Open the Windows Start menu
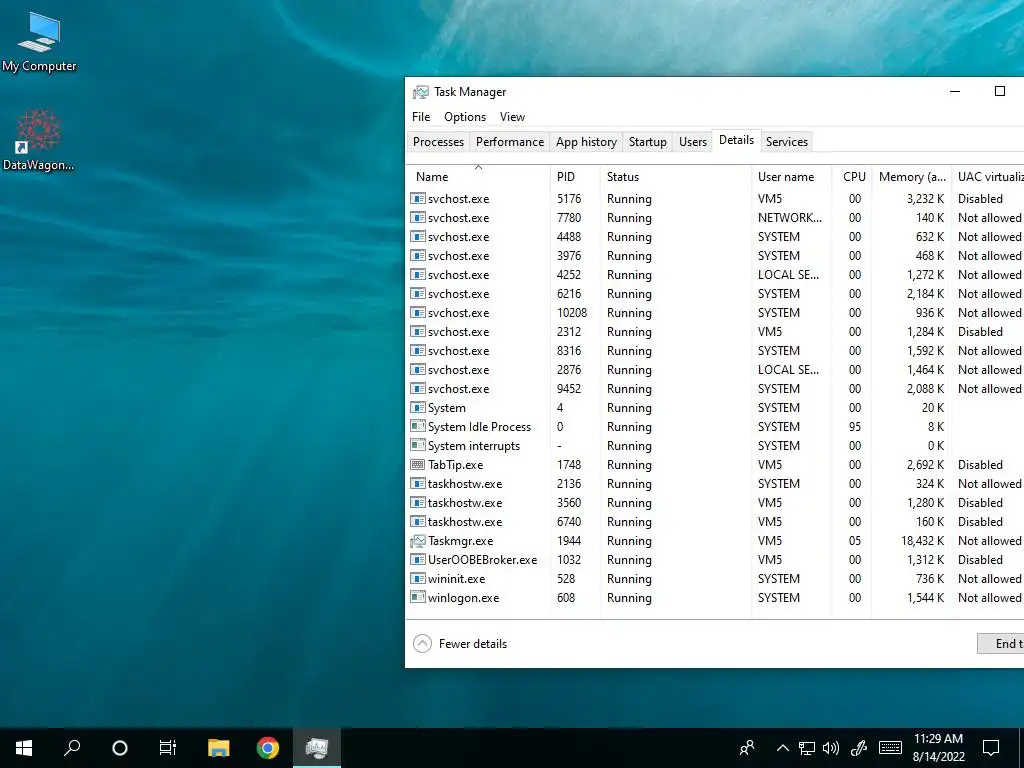This screenshot has height=768, width=1024. [x=24, y=748]
